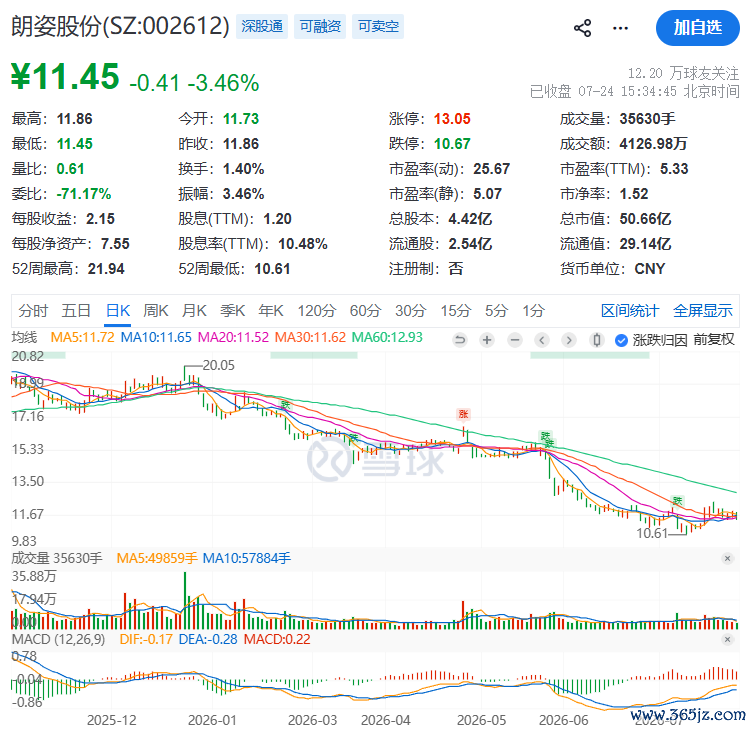
Task: Click the 跌停 10.67 value
Action: (452, 144)
